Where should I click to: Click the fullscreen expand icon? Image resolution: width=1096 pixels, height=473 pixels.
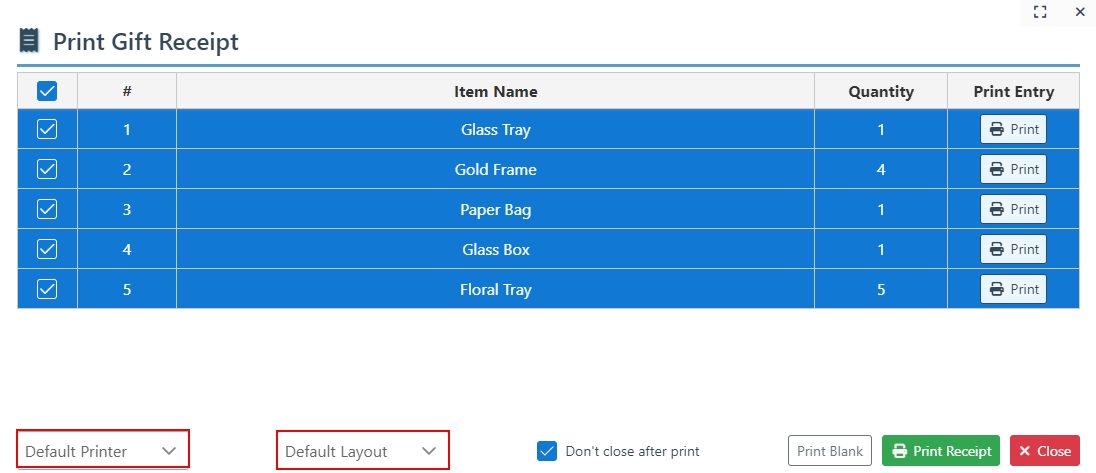(x=1040, y=12)
